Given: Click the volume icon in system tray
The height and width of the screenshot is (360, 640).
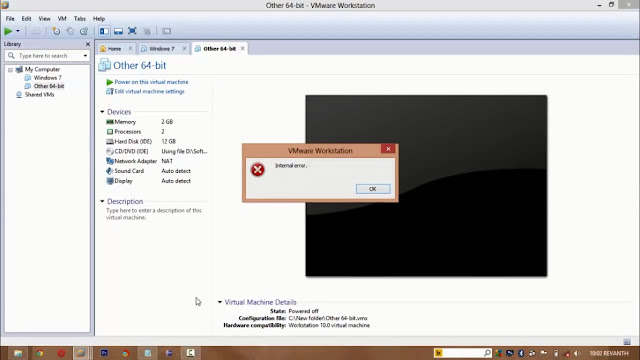Looking at the screenshot, I should (x=577, y=353).
